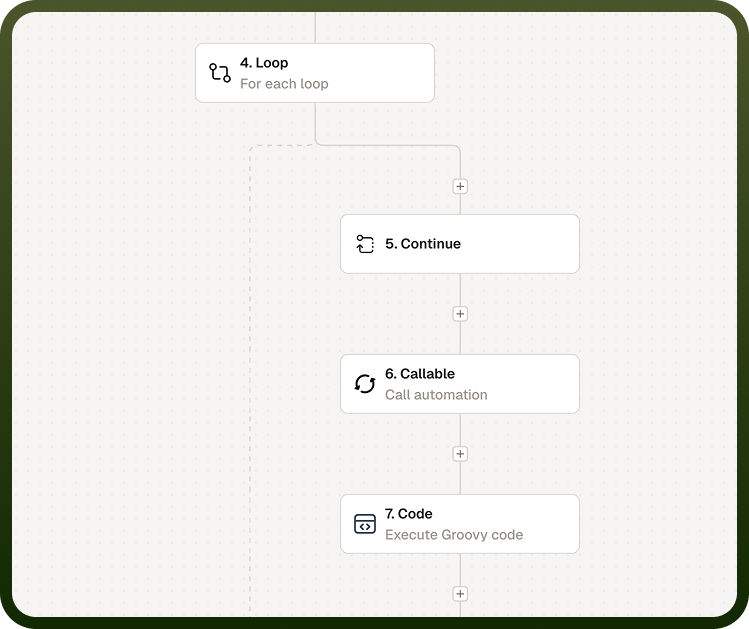Click the Continue step loop-arrow icon
The height and width of the screenshot is (629, 749).
tap(365, 244)
